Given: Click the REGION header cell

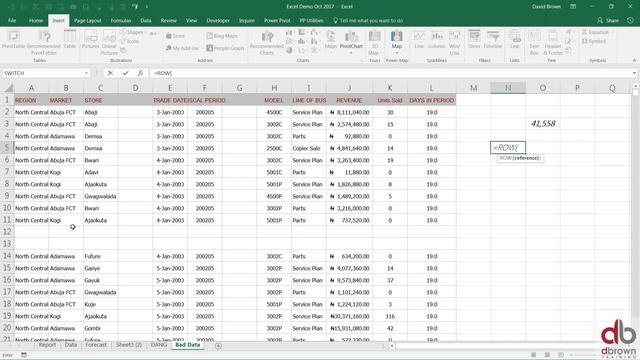Looking at the screenshot, I should [x=31, y=100].
